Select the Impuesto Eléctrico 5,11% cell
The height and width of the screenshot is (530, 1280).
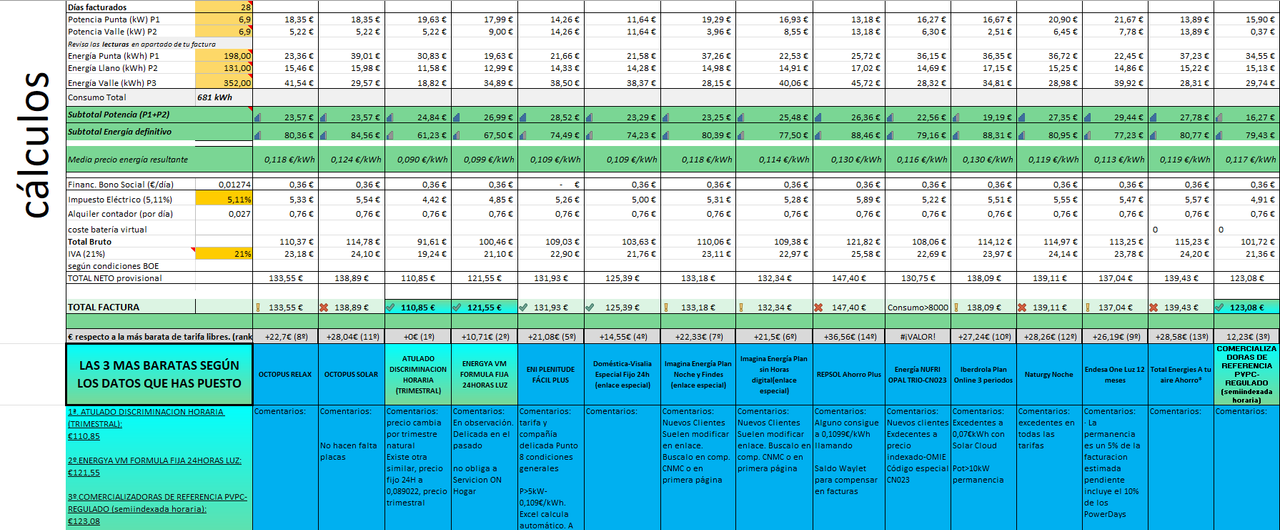pos(224,199)
